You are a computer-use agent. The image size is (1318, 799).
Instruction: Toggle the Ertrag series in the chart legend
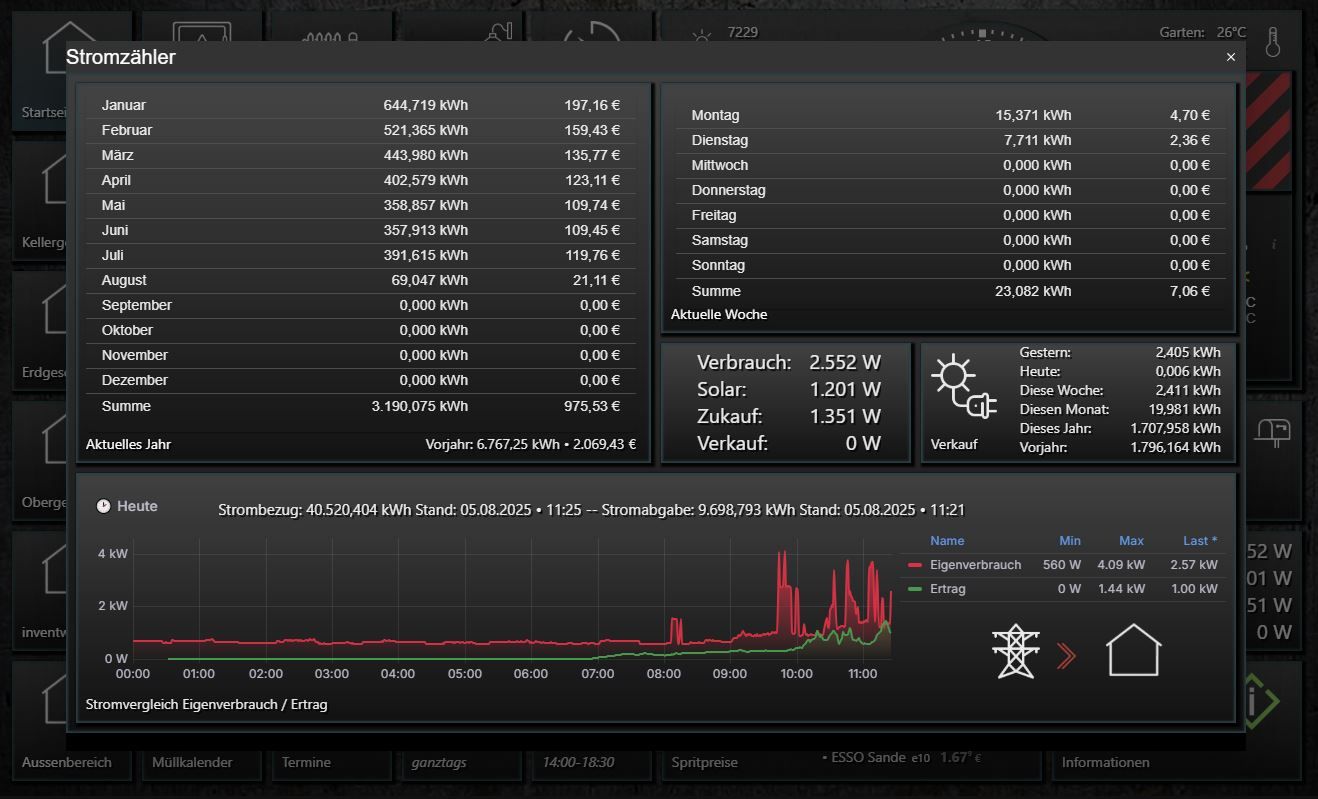click(947, 589)
